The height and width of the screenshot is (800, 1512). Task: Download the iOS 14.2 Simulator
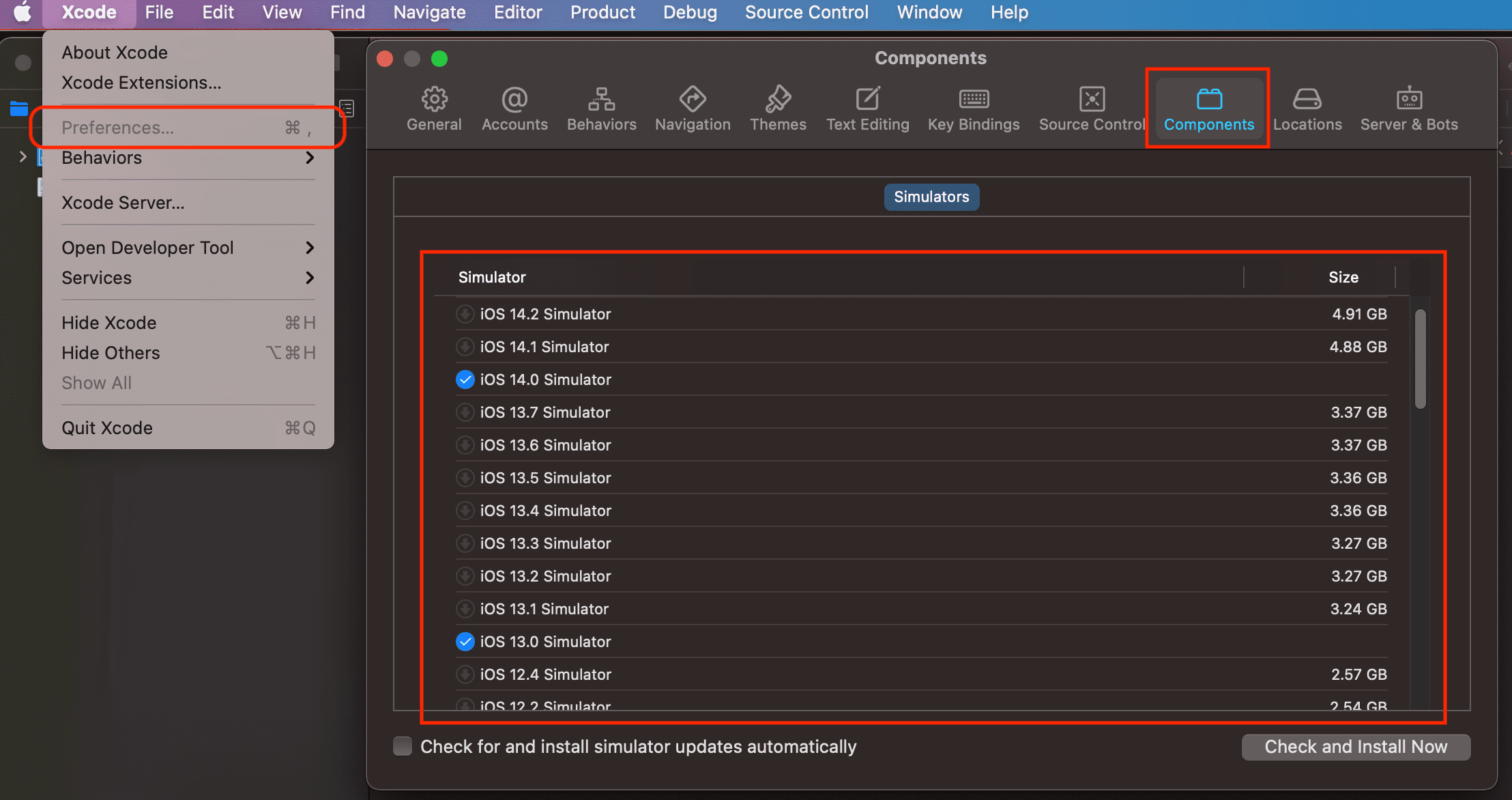click(465, 314)
